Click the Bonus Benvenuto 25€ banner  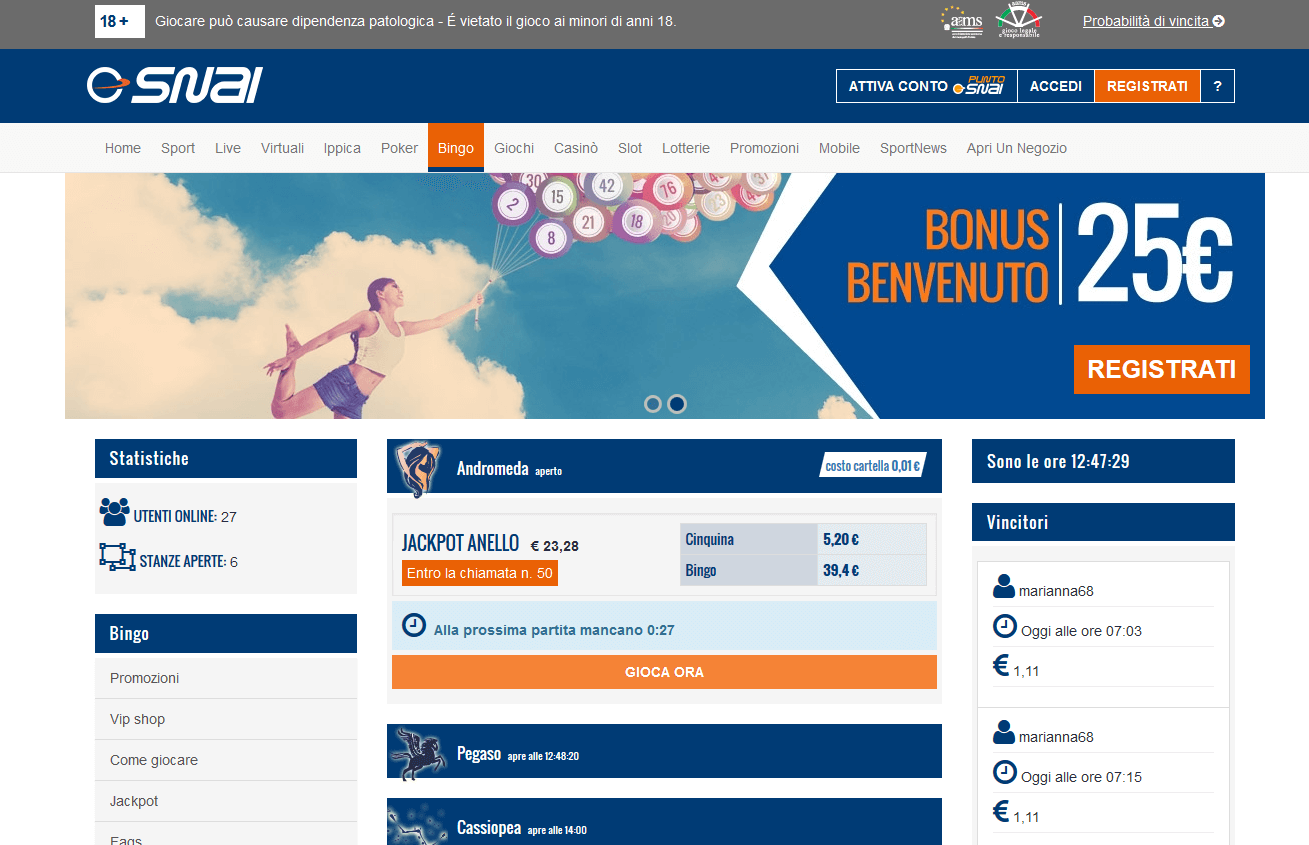[x=665, y=296]
